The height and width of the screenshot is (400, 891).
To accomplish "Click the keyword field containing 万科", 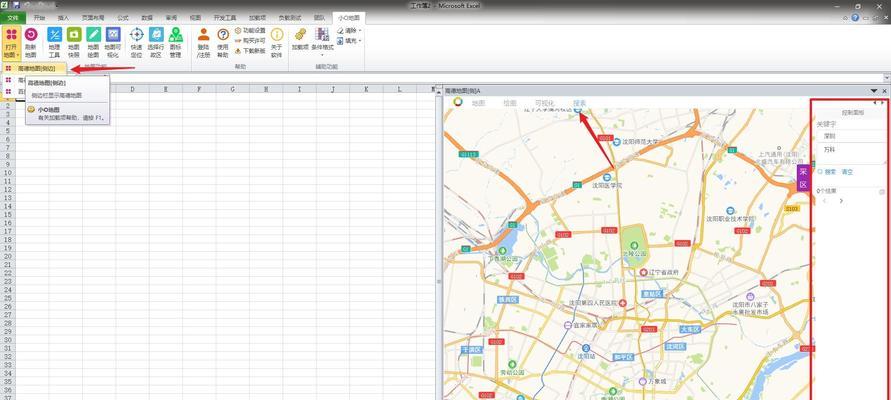I will pyautogui.click(x=850, y=153).
